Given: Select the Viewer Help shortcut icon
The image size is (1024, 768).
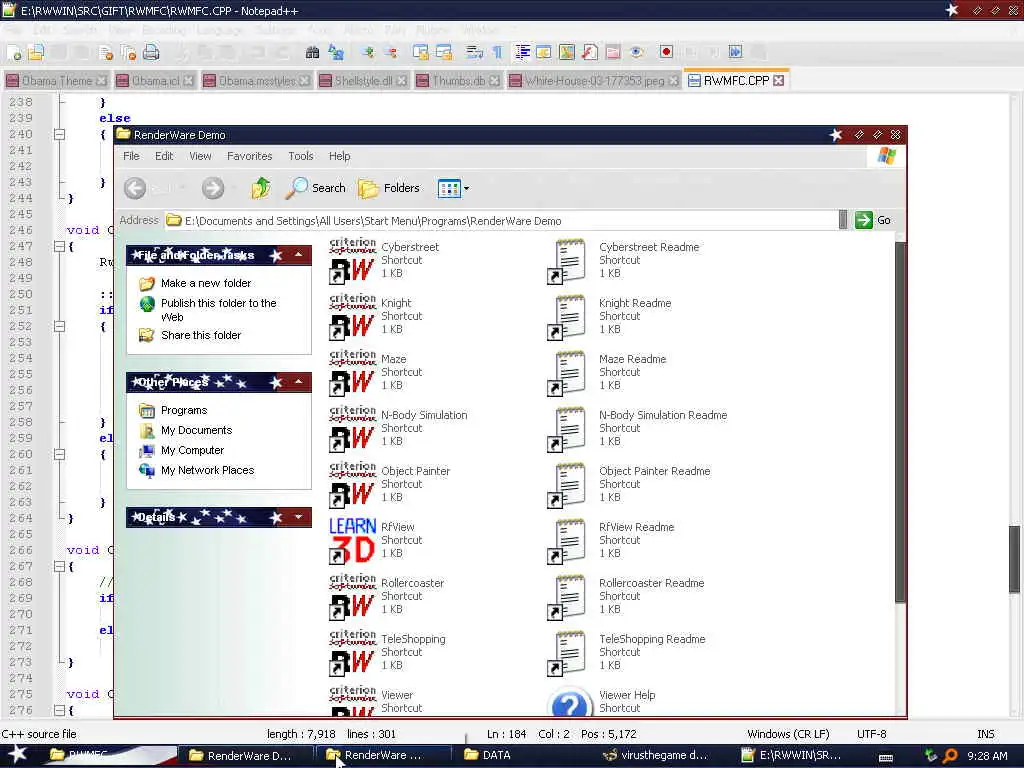Looking at the screenshot, I should pos(569,701).
